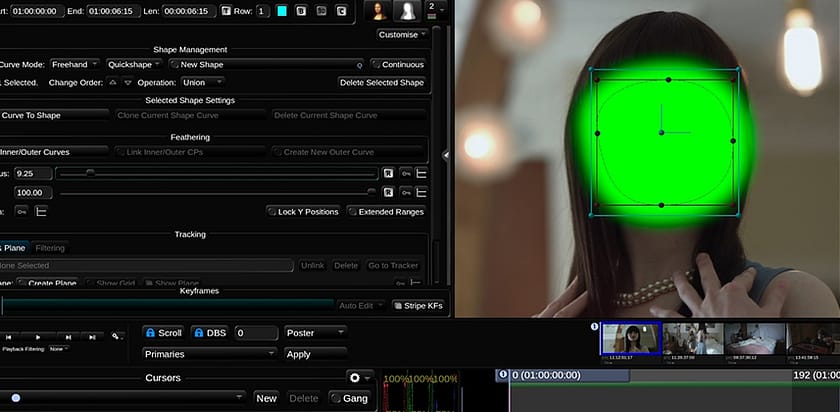Toggle the DBS lock button
The height and width of the screenshot is (412, 840).
coord(209,333)
